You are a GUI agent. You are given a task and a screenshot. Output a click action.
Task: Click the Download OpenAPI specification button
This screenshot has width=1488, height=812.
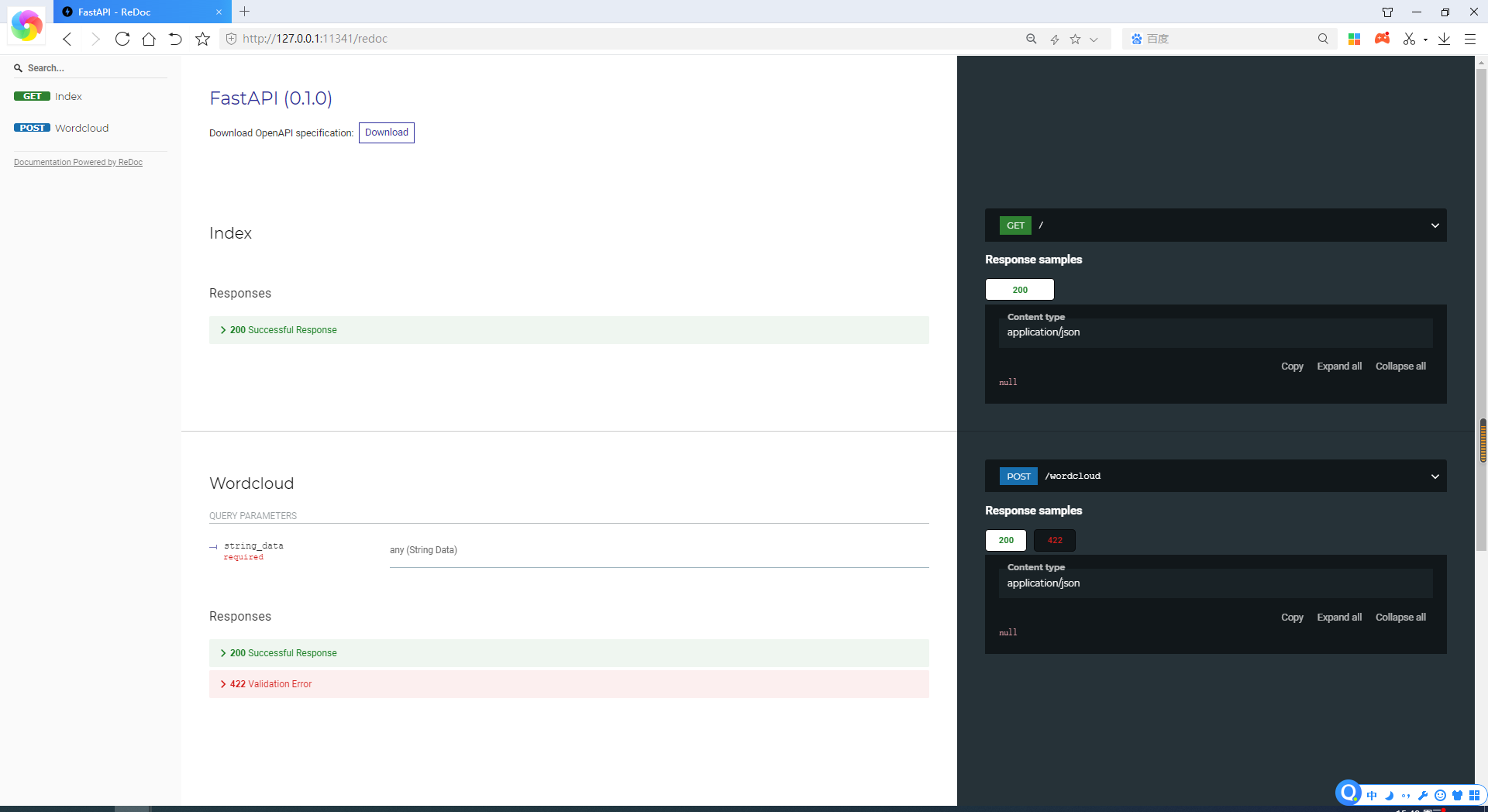[x=386, y=132]
